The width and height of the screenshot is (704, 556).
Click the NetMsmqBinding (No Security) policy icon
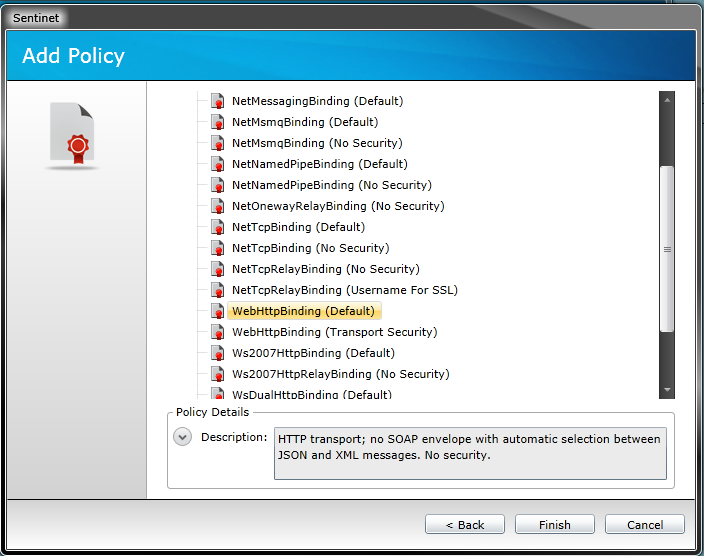click(x=218, y=143)
